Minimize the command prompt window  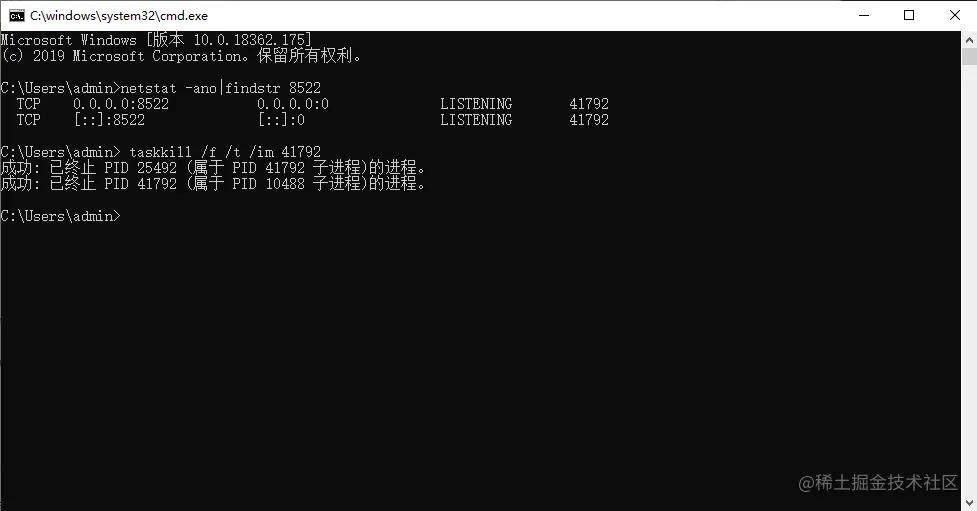pos(864,16)
